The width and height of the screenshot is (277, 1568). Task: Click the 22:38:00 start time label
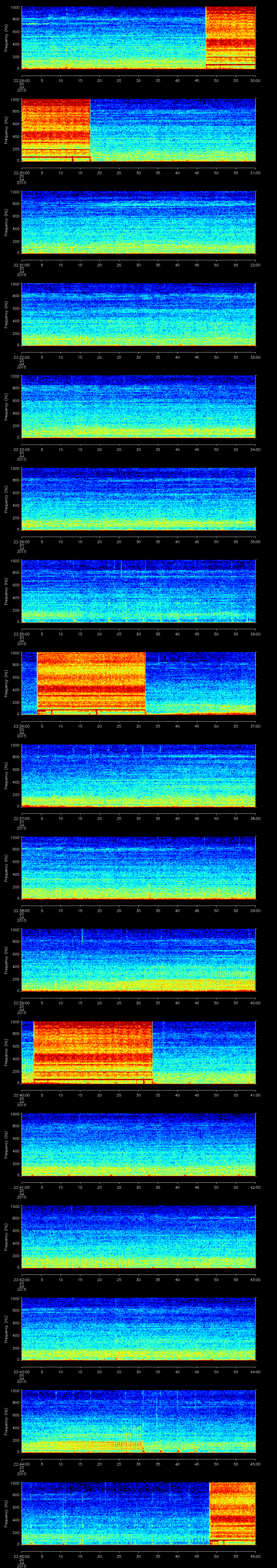click(x=21, y=910)
